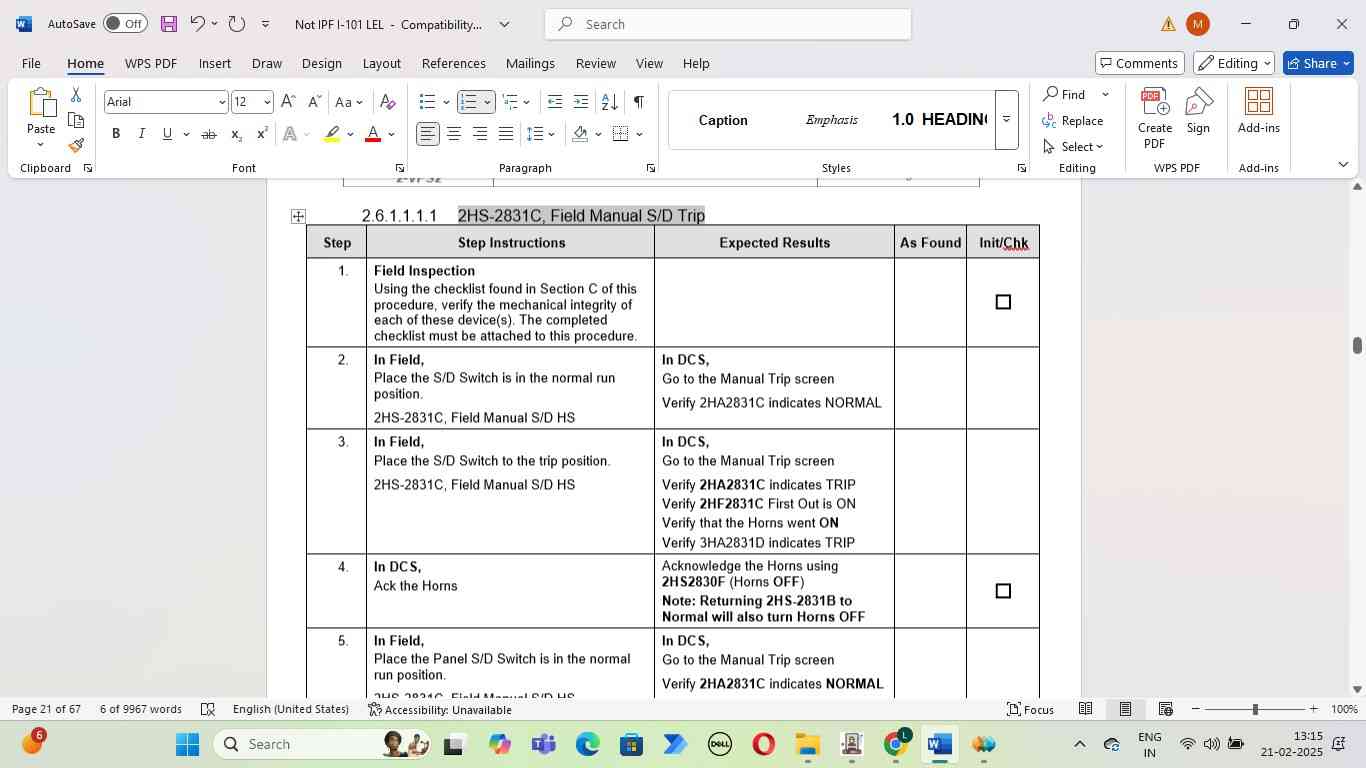Image resolution: width=1366 pixels, height=768 pixels.
Task: Apply Subscript formatting
Action: [236, 134]
